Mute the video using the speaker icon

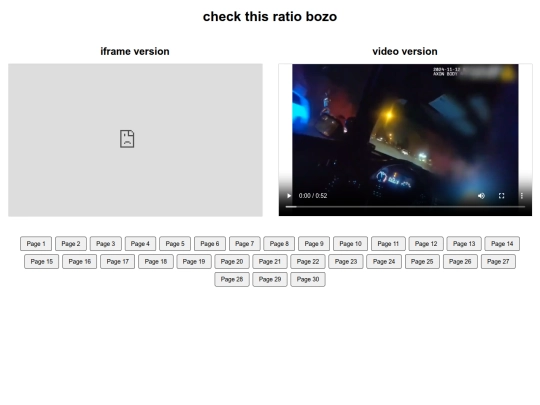tap(481, 196)
